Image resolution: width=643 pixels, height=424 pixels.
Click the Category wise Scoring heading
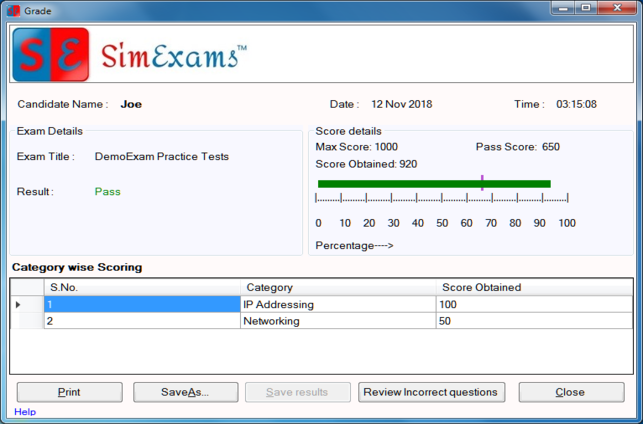tap(77, 267)
